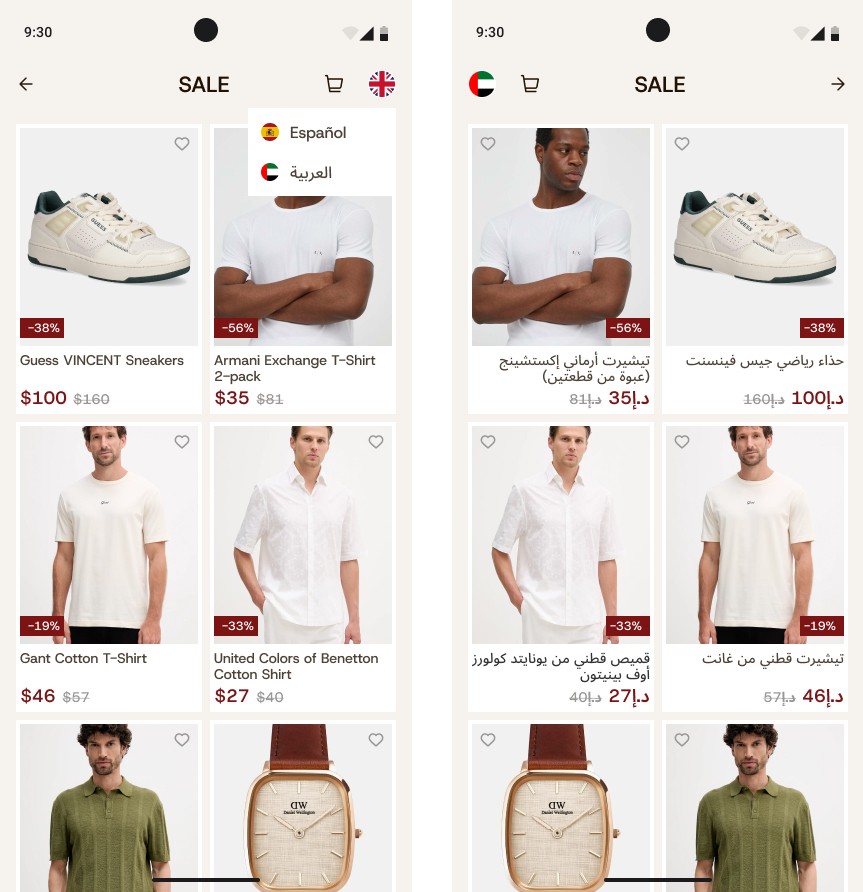Viewport: 863px width, 892px height.
Task: Toggle heart on Gant Cotton T-Shirt
Action: (182, 441)
